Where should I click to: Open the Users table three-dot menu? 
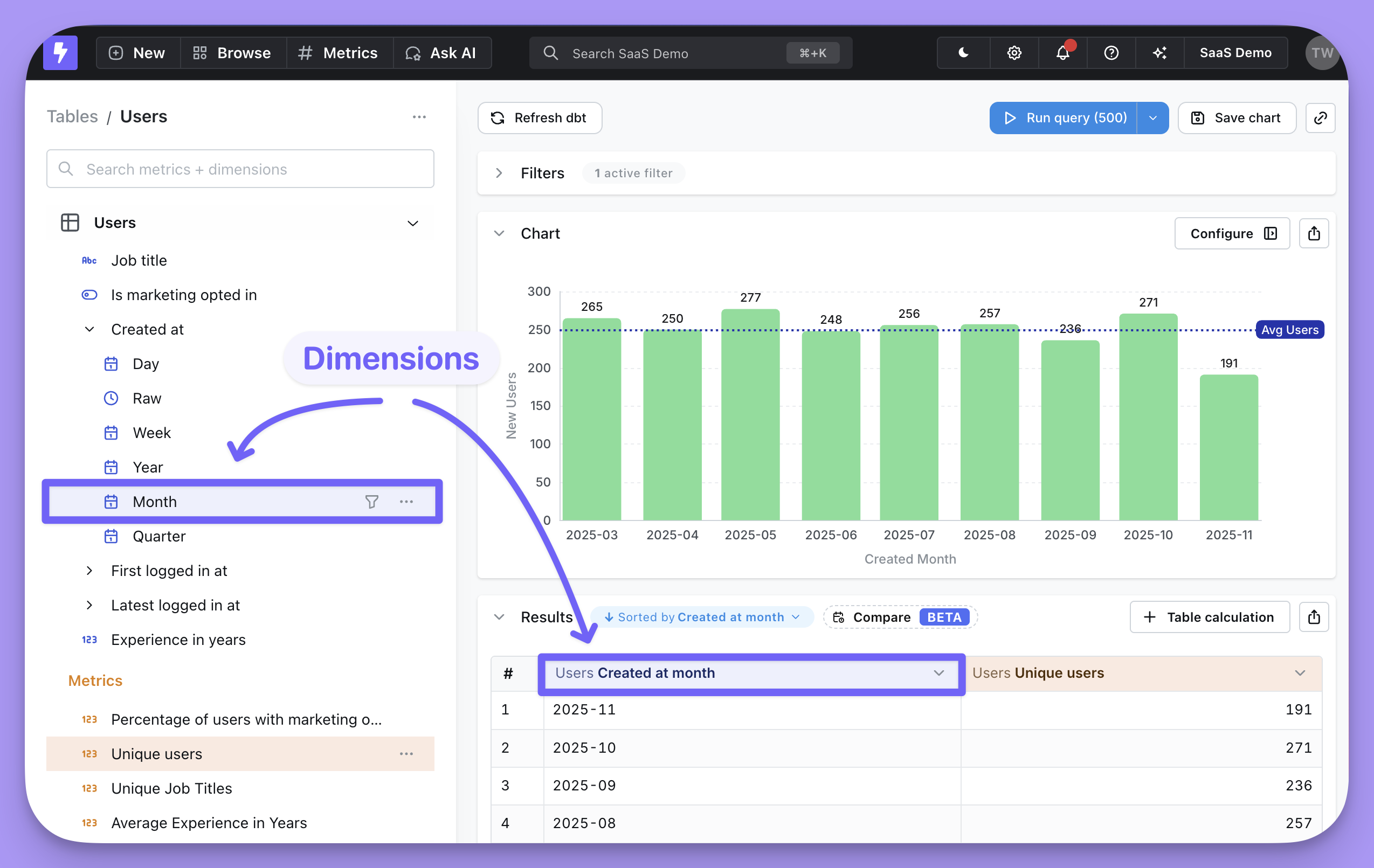(x=419, y=117)
